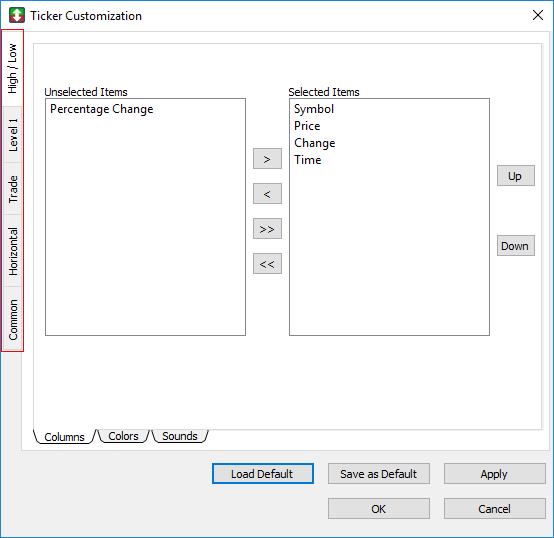
Task: Select Percentage Change in Unselected Items
Action: coord(101,109)
